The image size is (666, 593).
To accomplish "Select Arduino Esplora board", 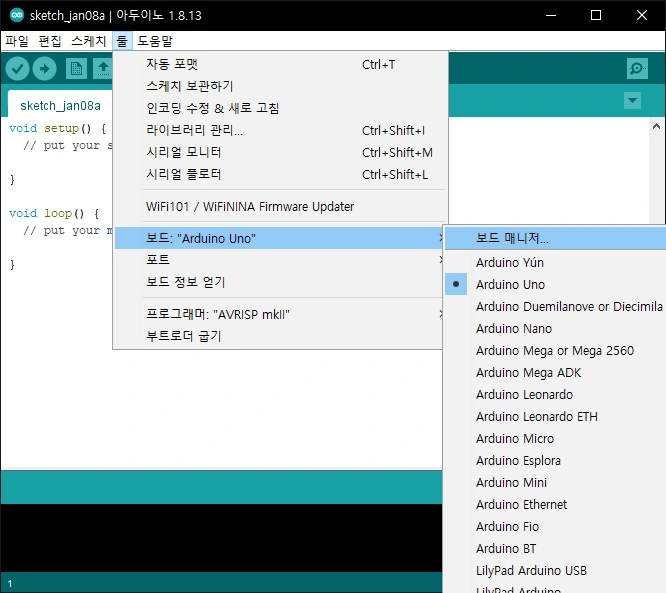I will point(555,461).
